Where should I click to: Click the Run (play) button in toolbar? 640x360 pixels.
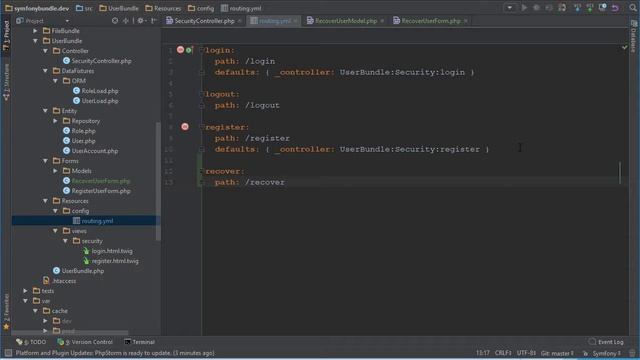click(x=524, y=7)
